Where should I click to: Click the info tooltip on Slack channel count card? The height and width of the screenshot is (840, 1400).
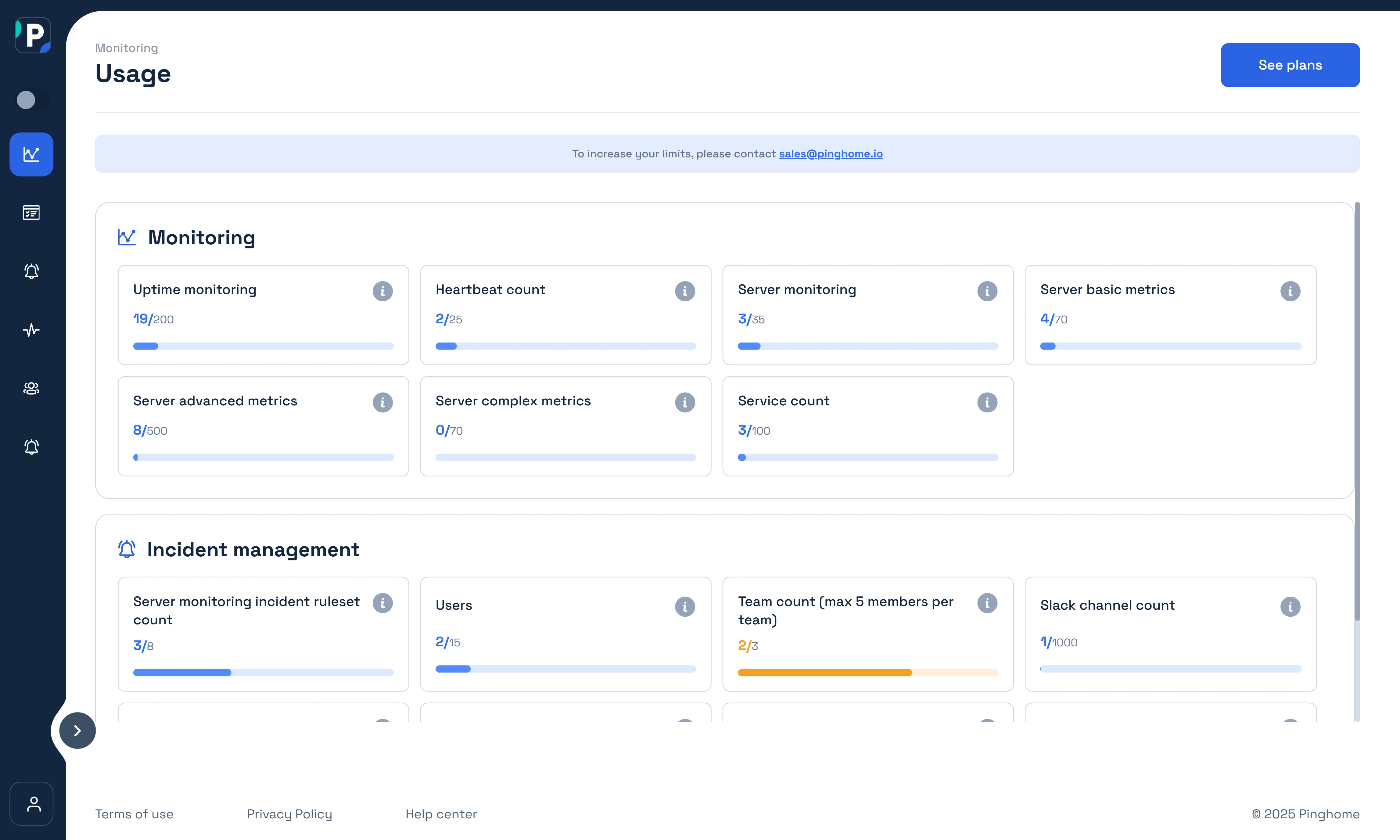[1290, 607]
